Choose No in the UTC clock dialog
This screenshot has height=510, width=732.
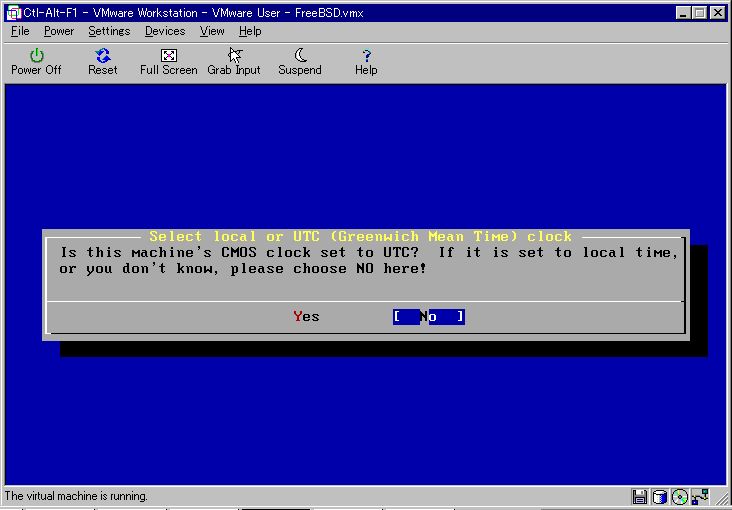coord(429,317)
